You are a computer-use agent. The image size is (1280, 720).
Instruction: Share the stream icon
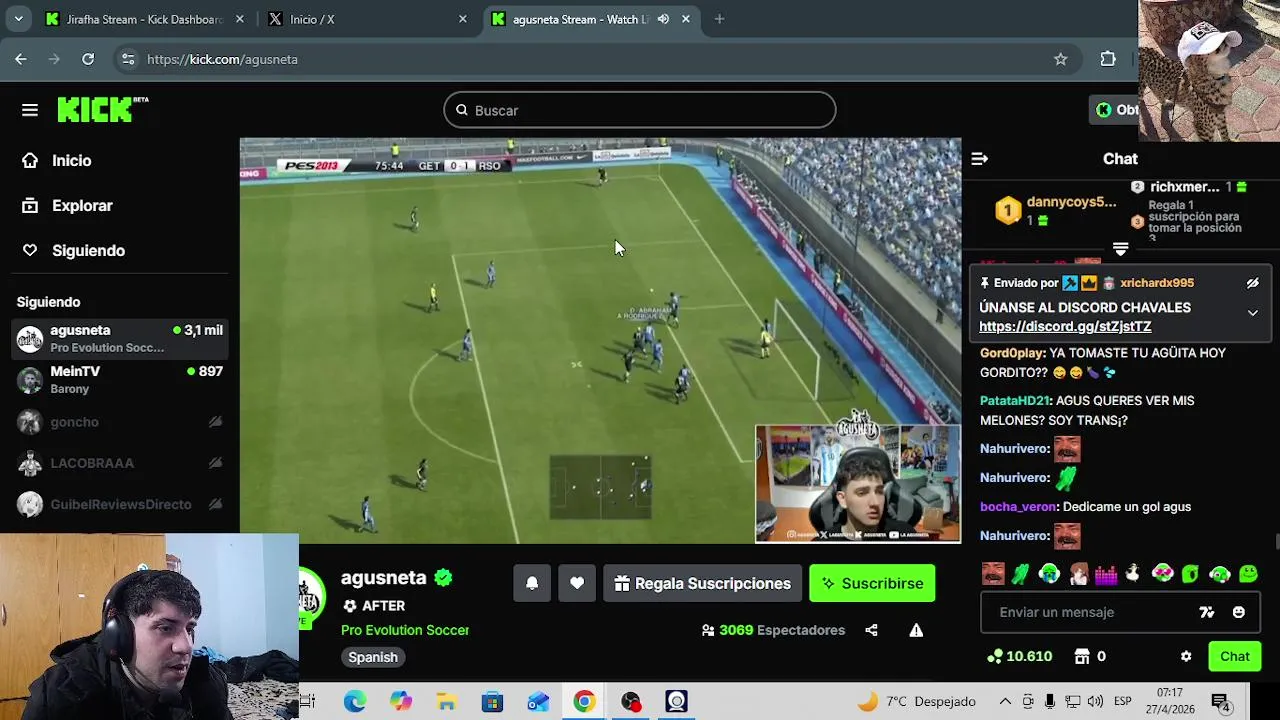tap(871, 630)
